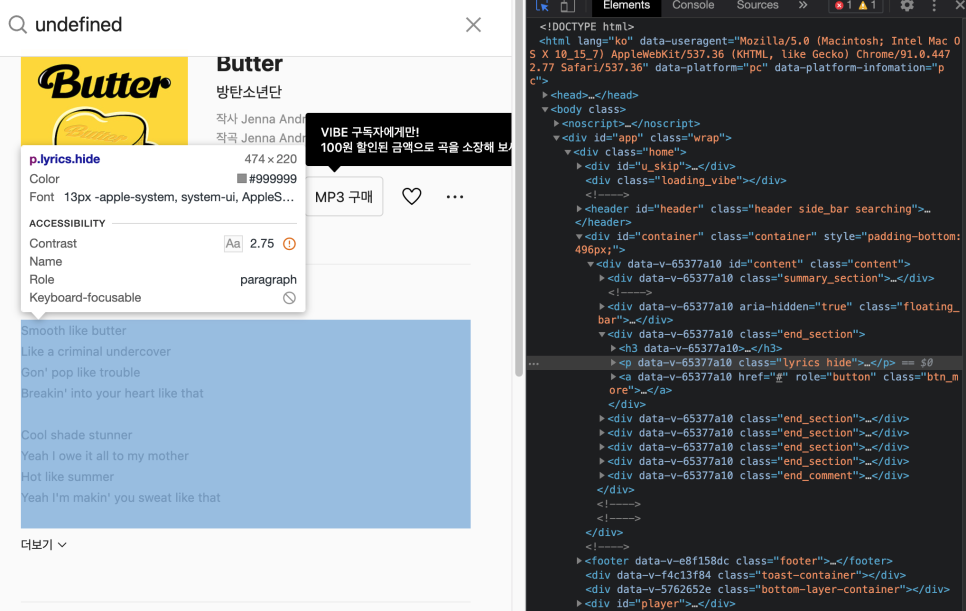Screen dimensions: 966x611
Task: Clear the search field with X
Action: coord(473,25)
